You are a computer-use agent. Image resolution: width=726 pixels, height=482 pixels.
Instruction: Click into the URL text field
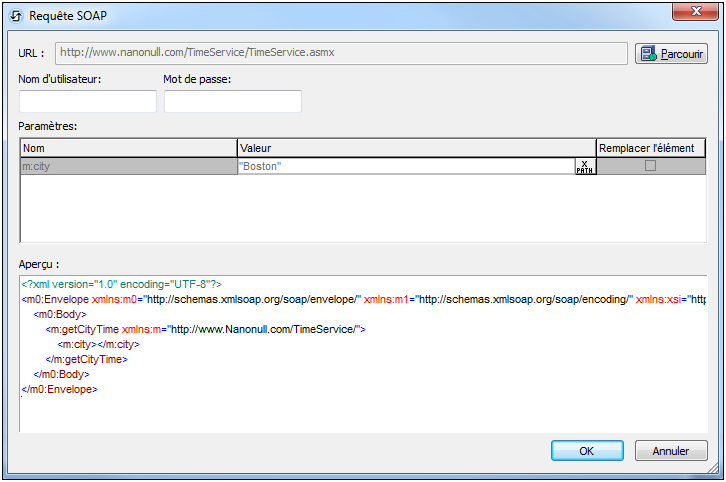pos(340,53)
